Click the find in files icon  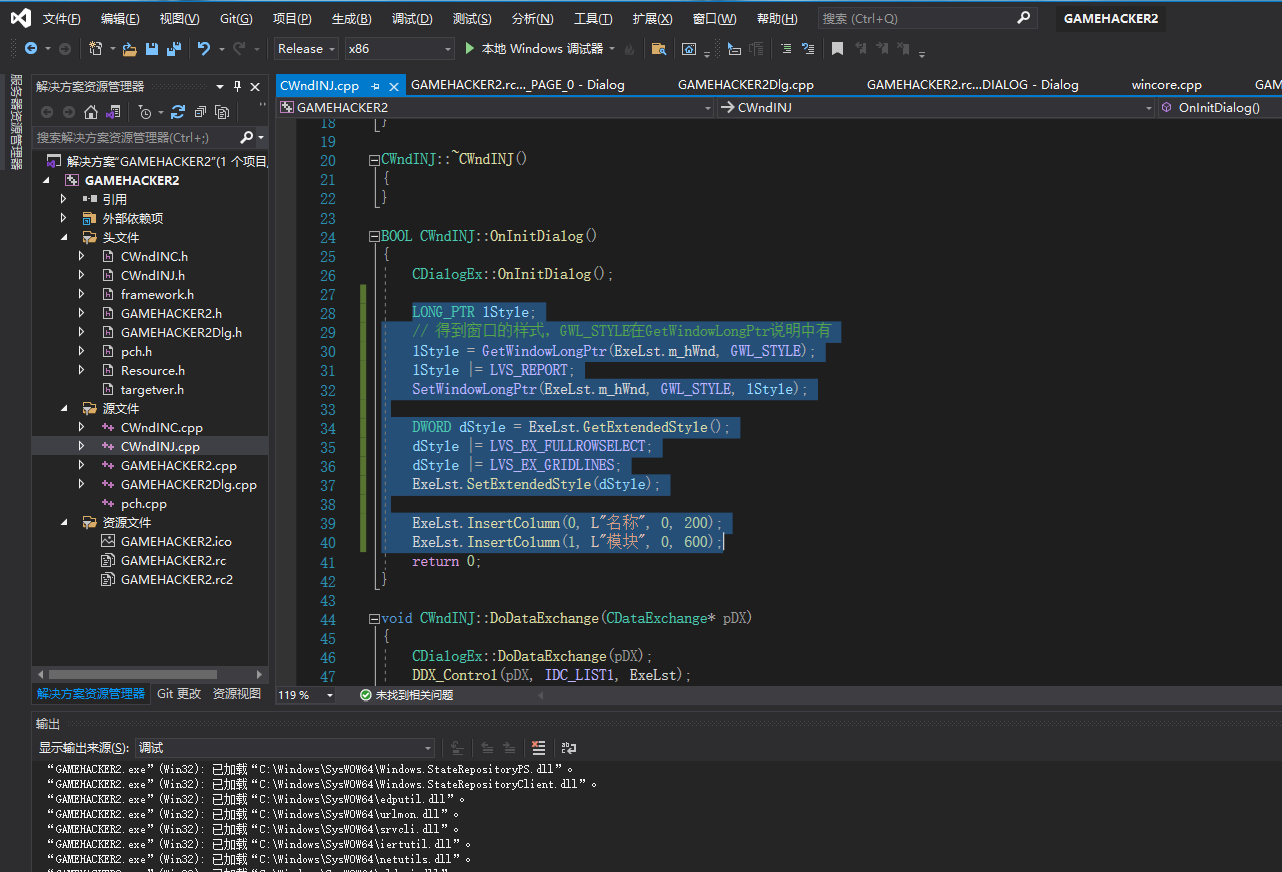pos(658,48)
